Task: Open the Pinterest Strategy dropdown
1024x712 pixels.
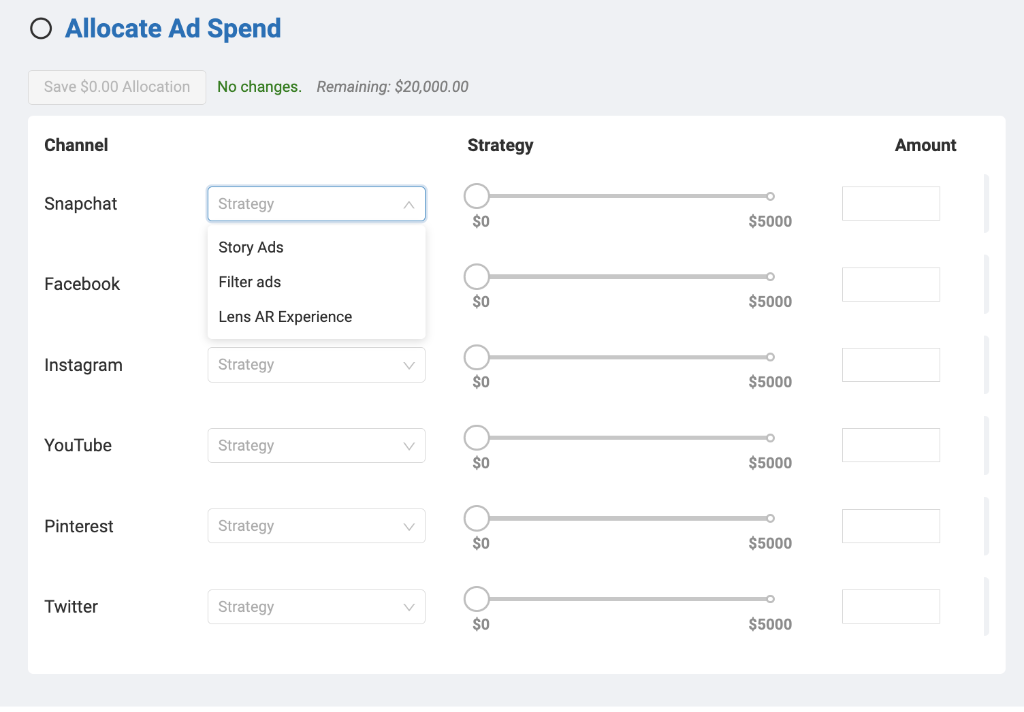Action: (316, 525)
